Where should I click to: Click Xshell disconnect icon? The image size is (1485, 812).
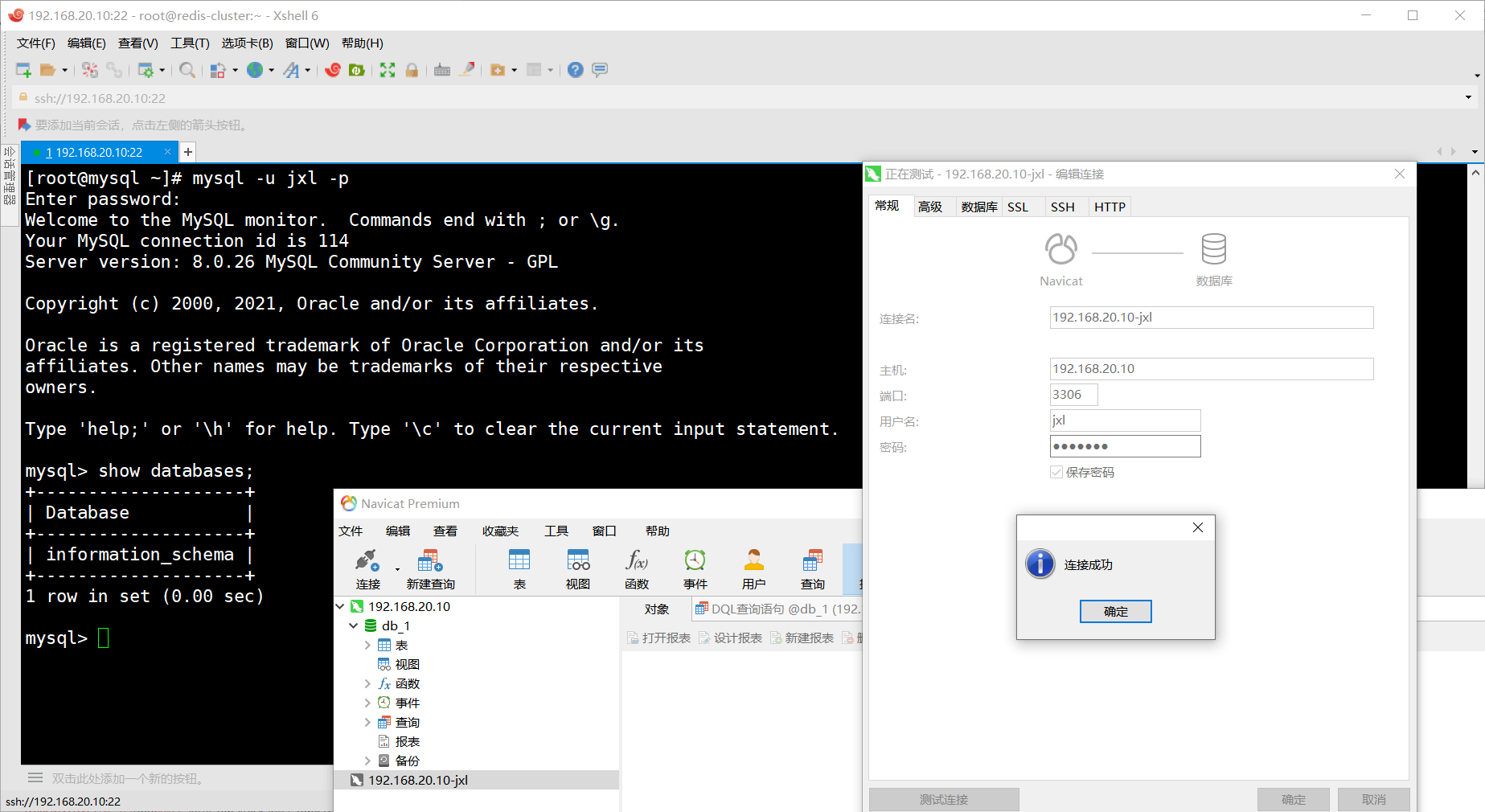click(x=90, y=70)
